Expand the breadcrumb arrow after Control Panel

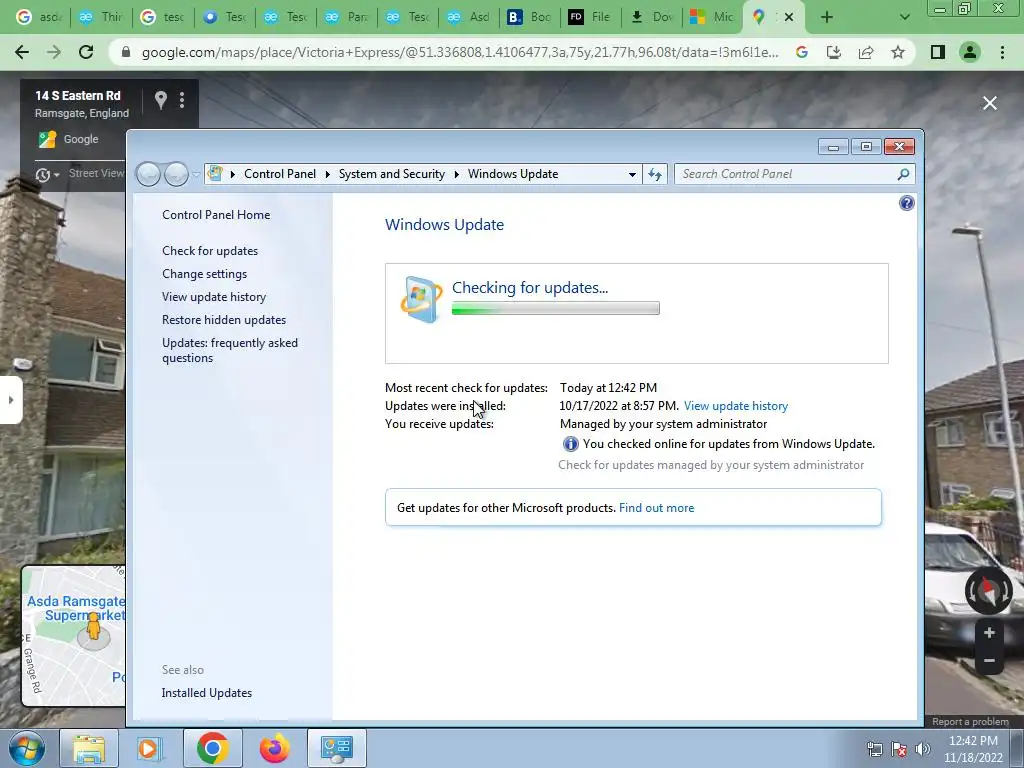[328, 174]
